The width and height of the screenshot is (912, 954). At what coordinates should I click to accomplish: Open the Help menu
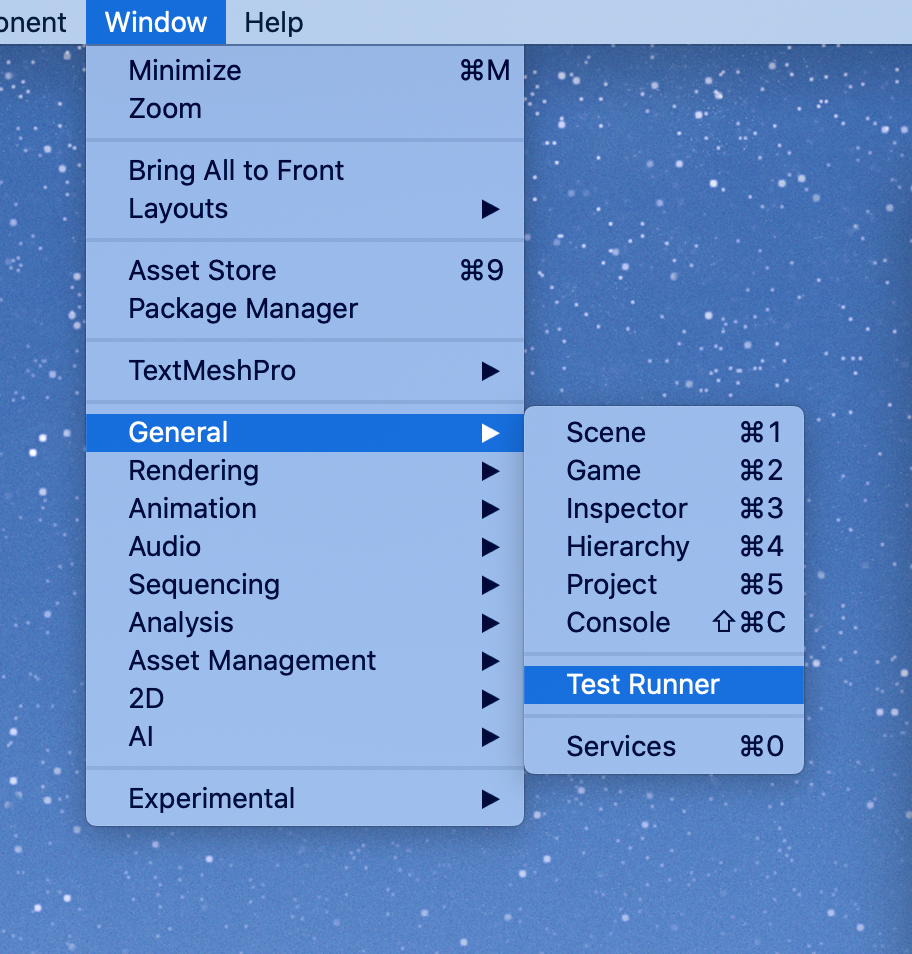[x=274, y=23]
